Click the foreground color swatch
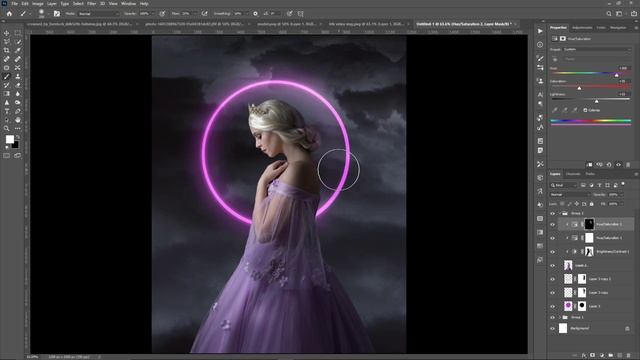 9,140
